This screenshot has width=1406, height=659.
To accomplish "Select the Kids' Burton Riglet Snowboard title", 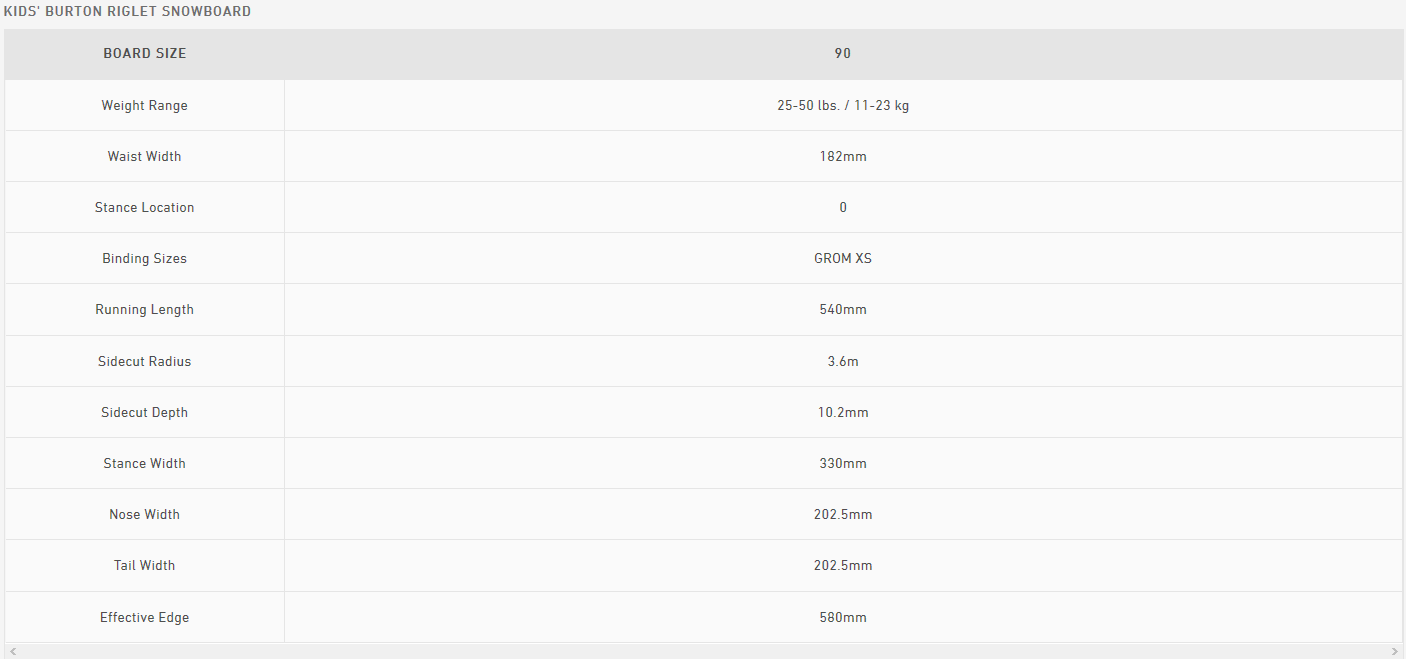I will [x=127, y=12].
